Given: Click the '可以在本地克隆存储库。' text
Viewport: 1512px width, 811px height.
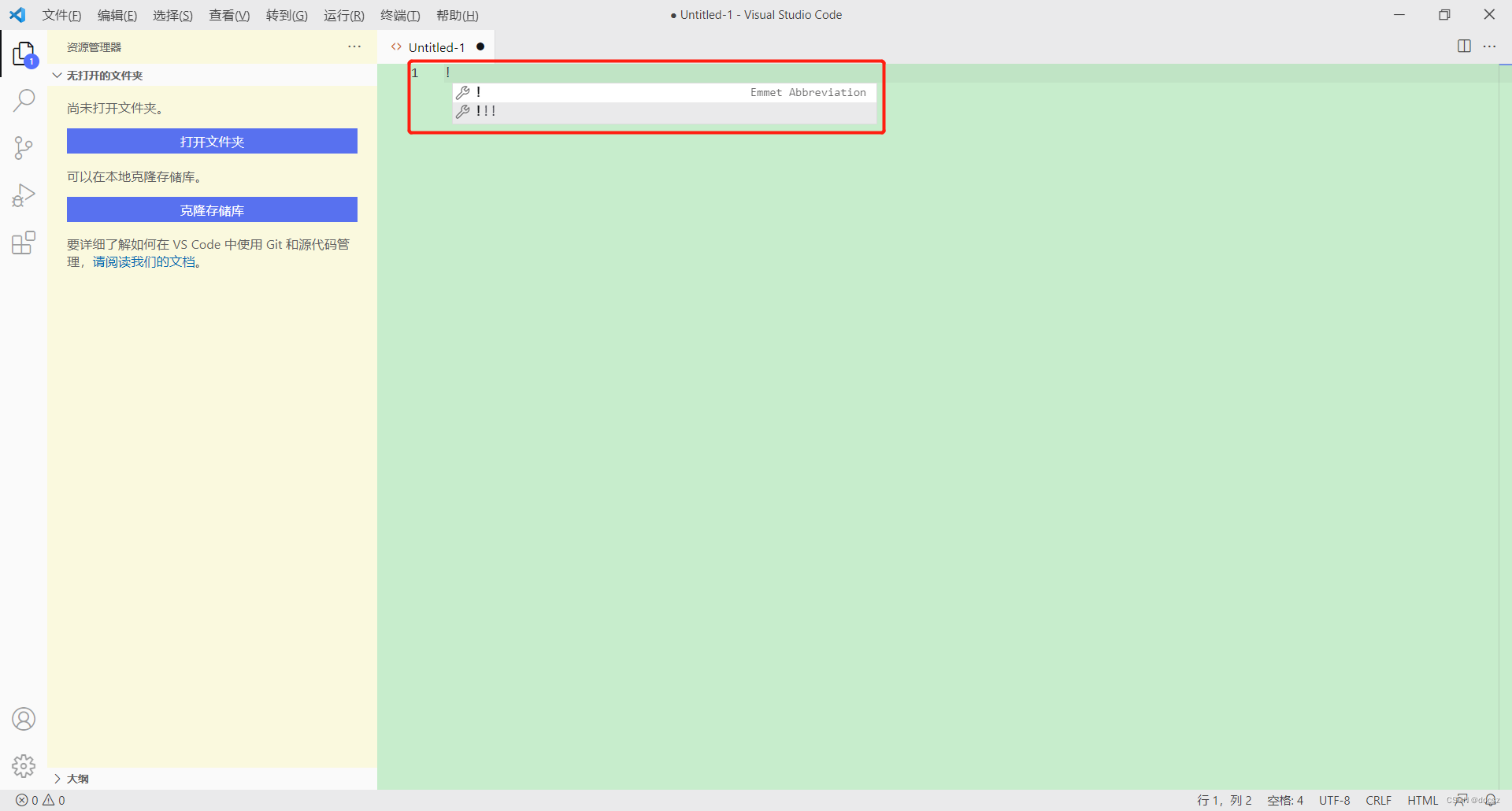Looking at the screenshot, I should point(135,176).
